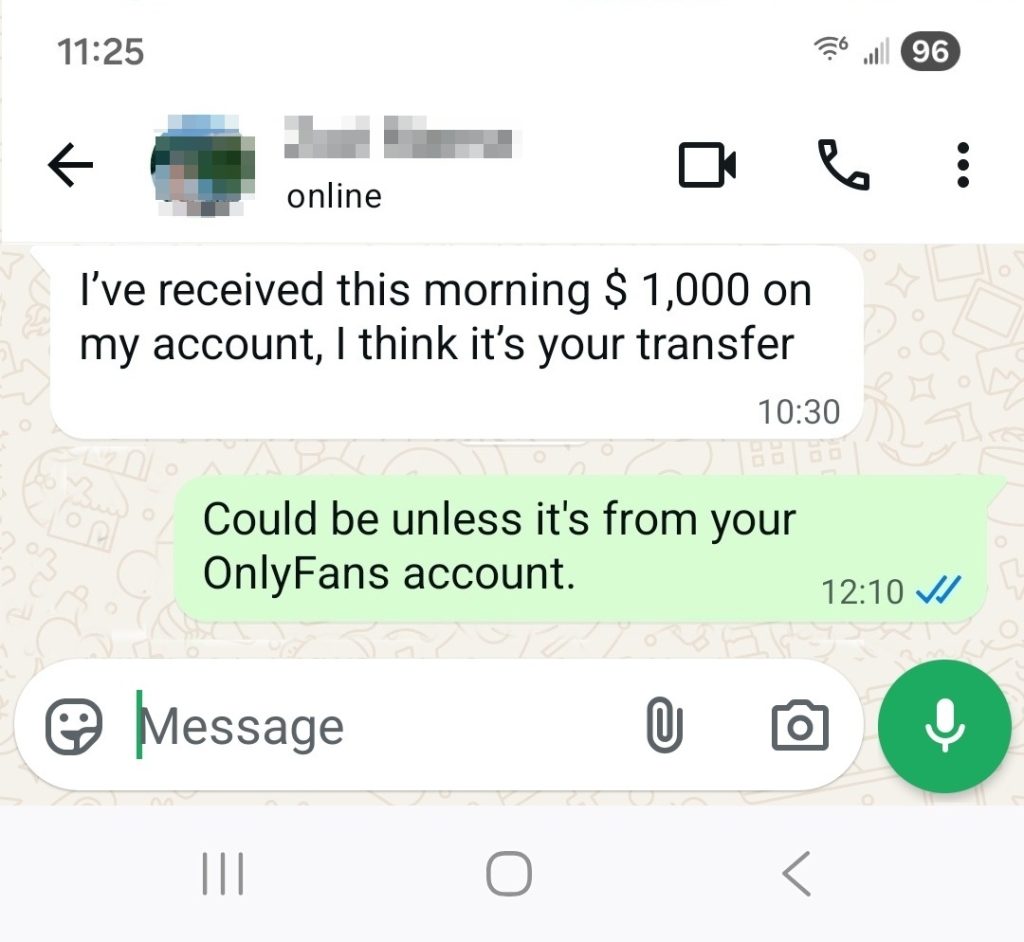Start a voice call with phone icon

point(843,165)
